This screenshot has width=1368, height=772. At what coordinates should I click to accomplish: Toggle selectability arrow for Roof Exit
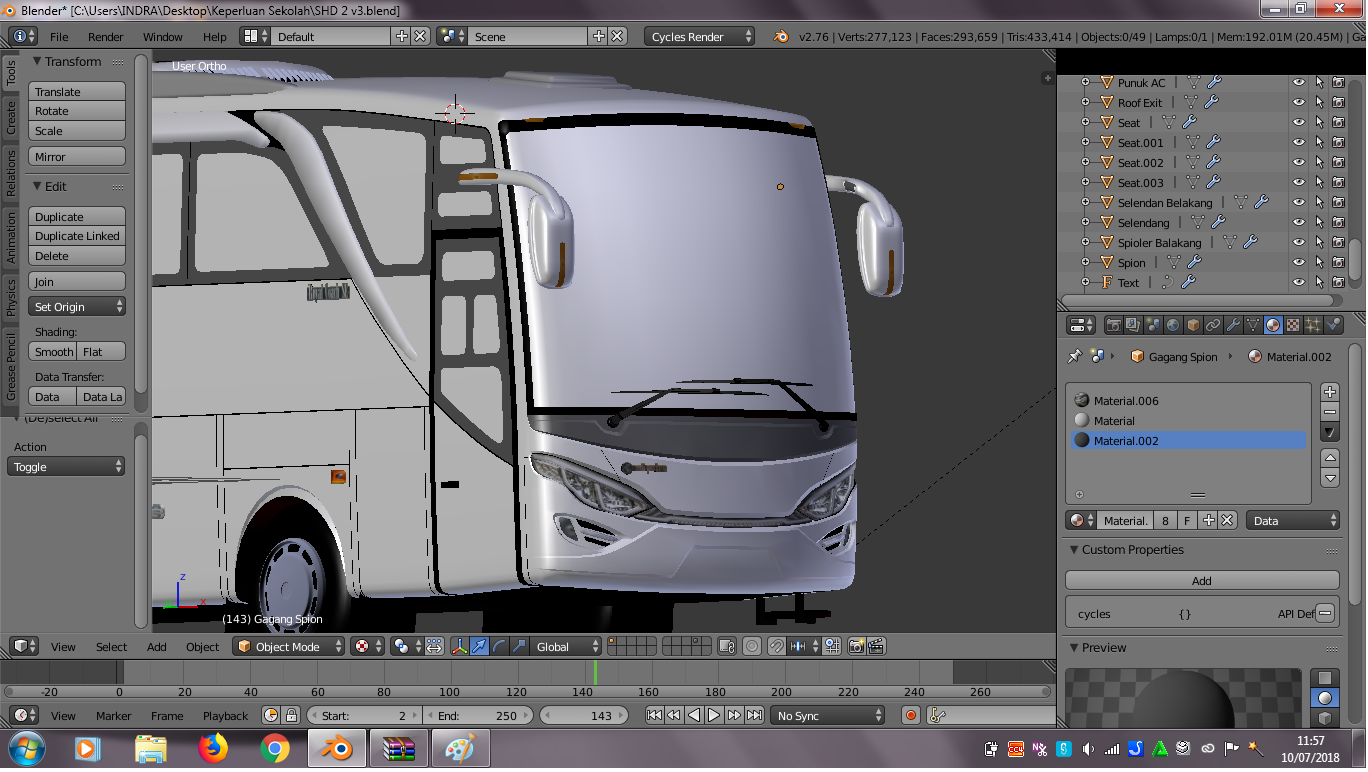1319,102
